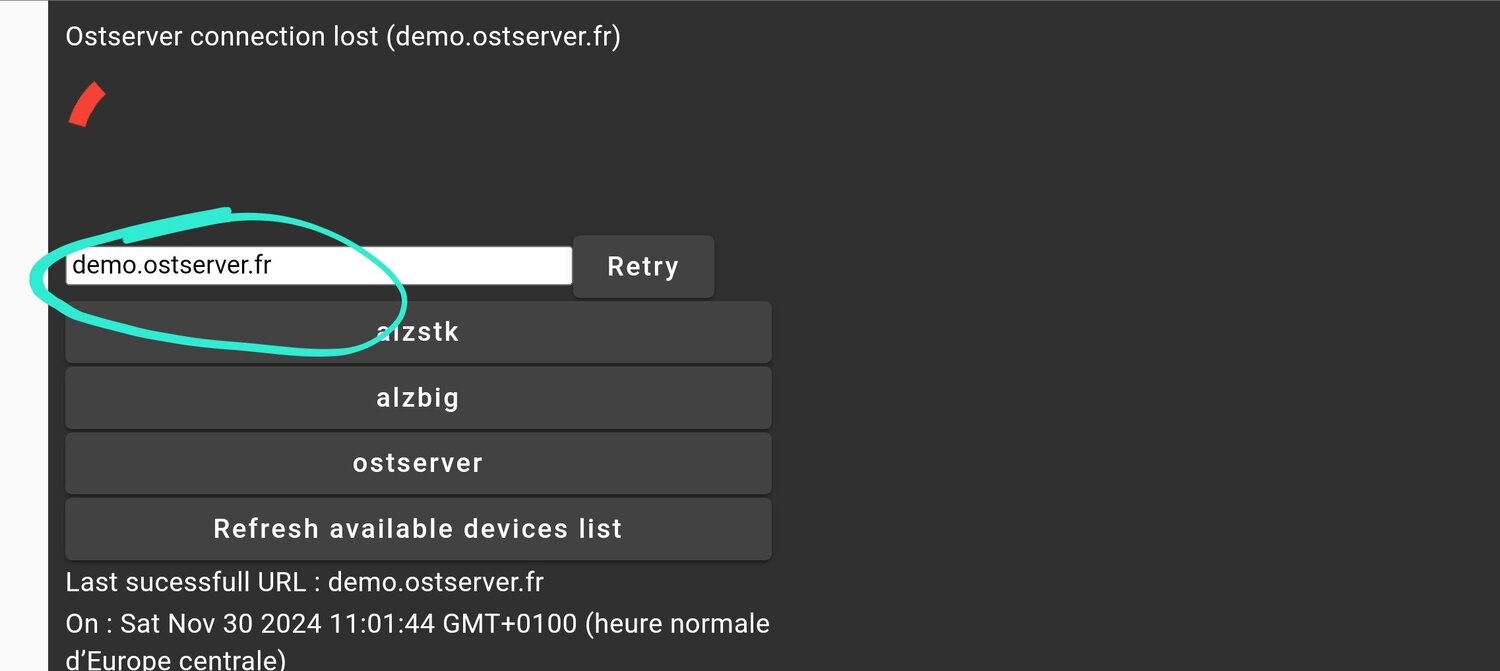Refresh the list of available devices
Viewport: 1500px width, 671px height.
(x=417, y=529)
